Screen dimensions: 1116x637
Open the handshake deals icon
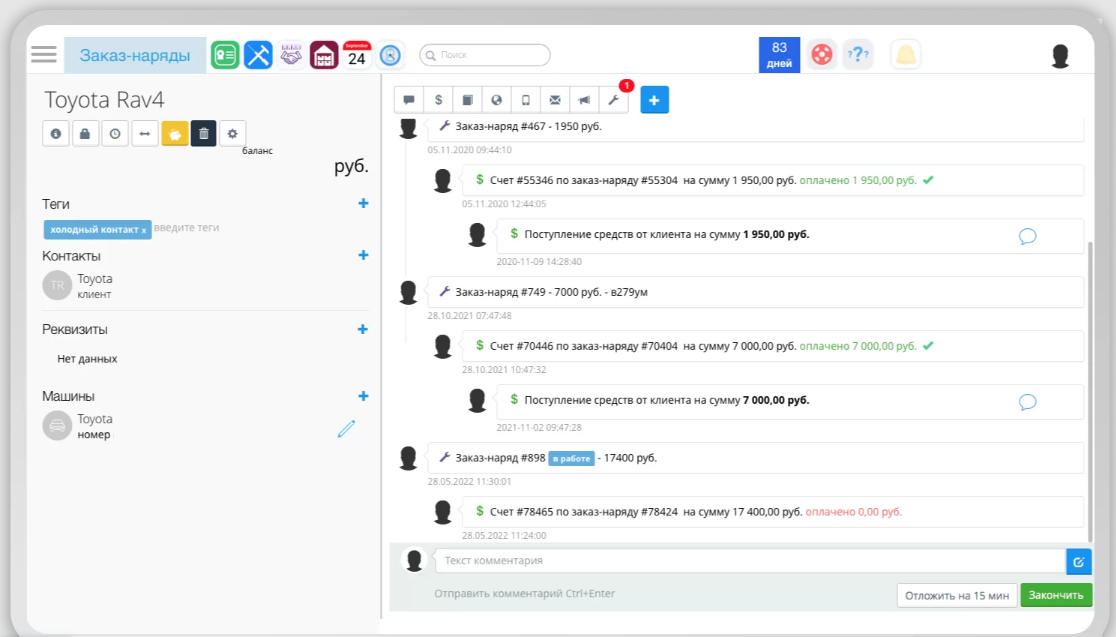point(291,55)
